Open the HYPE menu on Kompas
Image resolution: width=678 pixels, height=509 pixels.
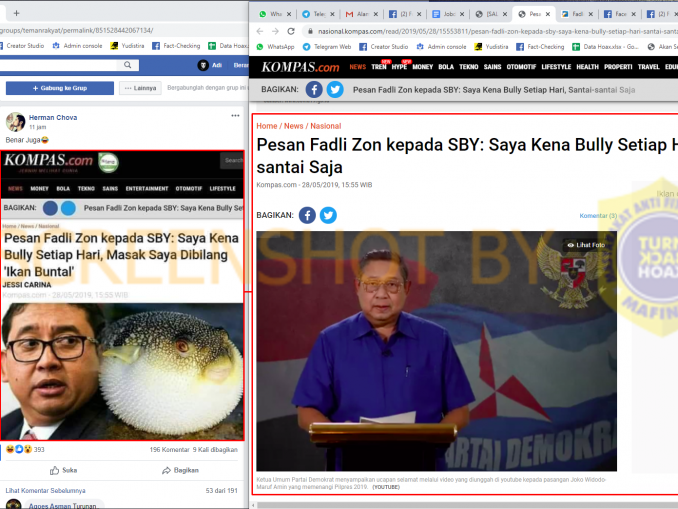click(399, 67)
